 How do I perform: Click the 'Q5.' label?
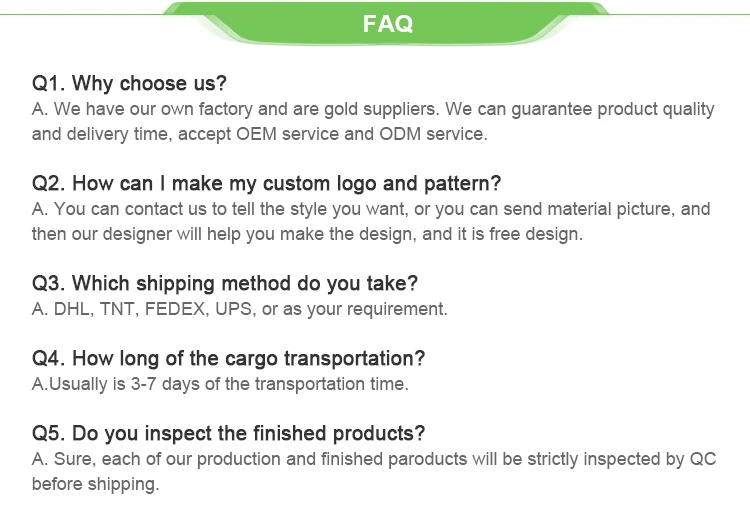click(49, 434)
